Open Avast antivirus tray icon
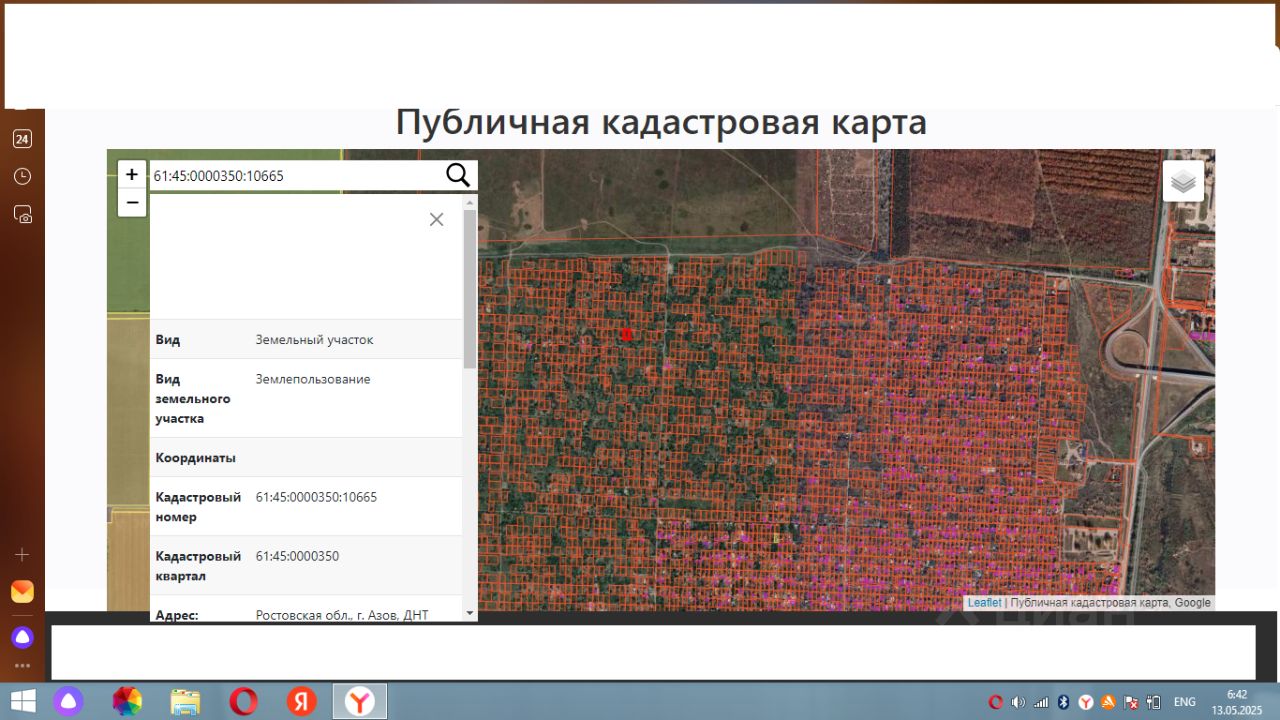Viewport: 1280px width, 720px height. (x=1108, y=702)
